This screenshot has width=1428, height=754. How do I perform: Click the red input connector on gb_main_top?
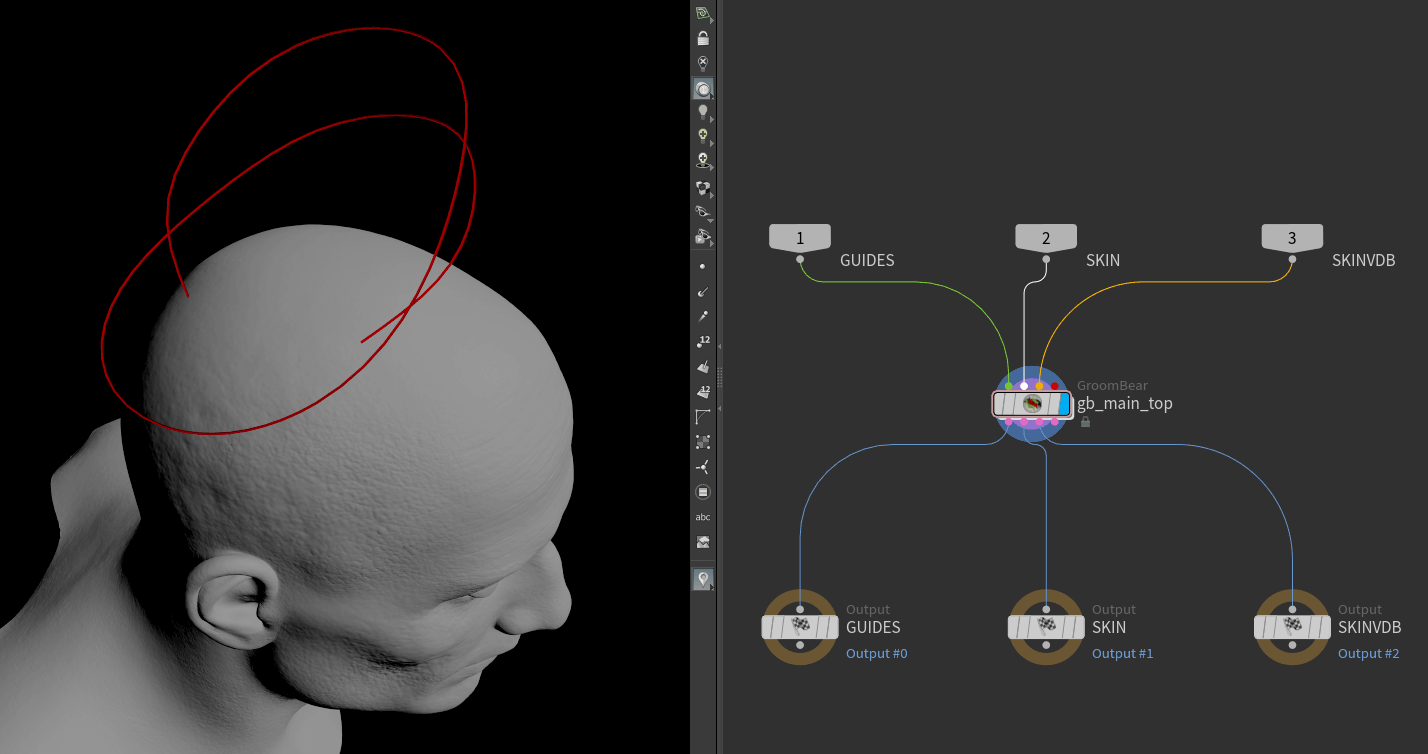1055,386
